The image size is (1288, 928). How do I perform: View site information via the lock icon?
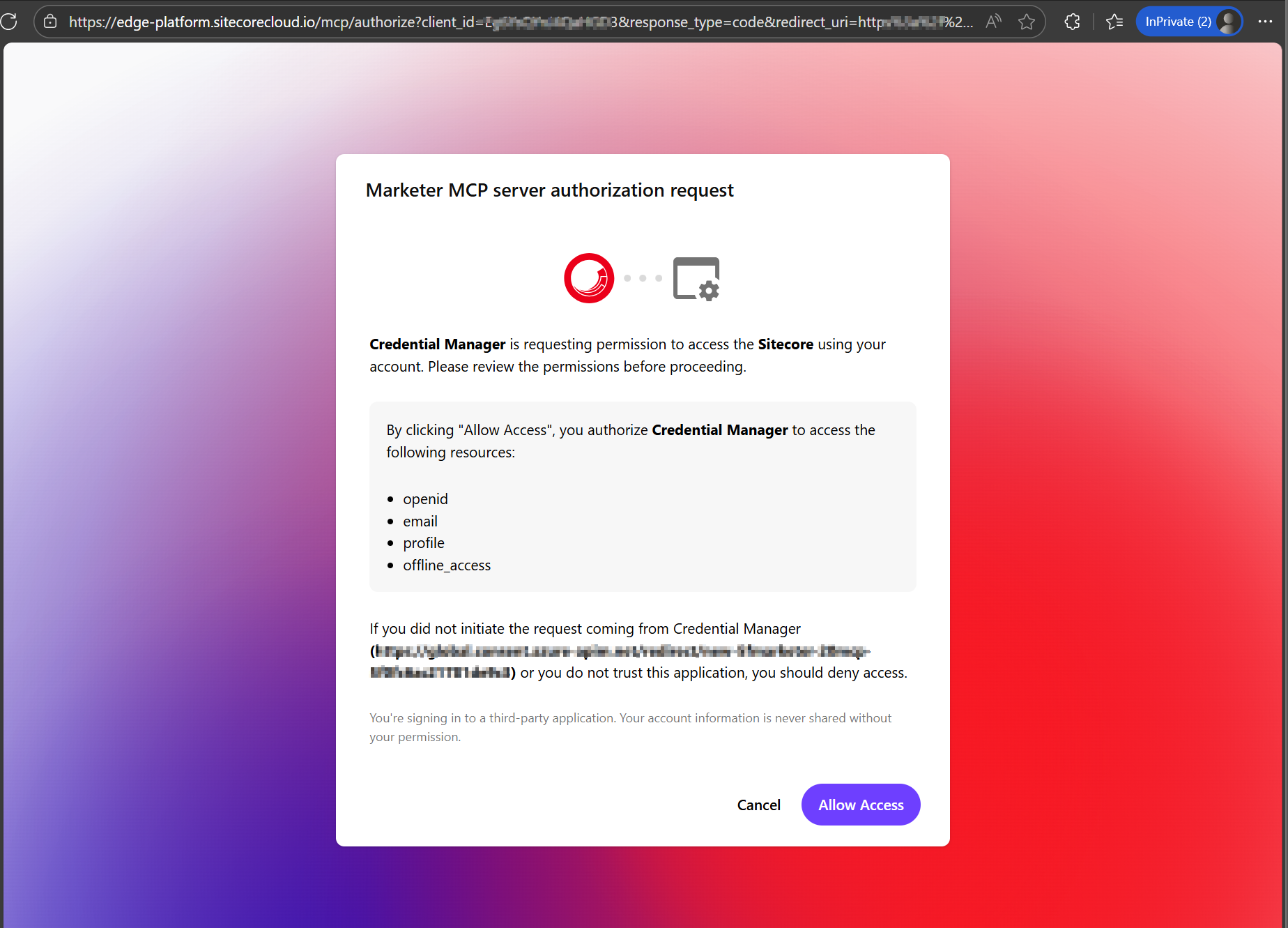coord(50,22)
